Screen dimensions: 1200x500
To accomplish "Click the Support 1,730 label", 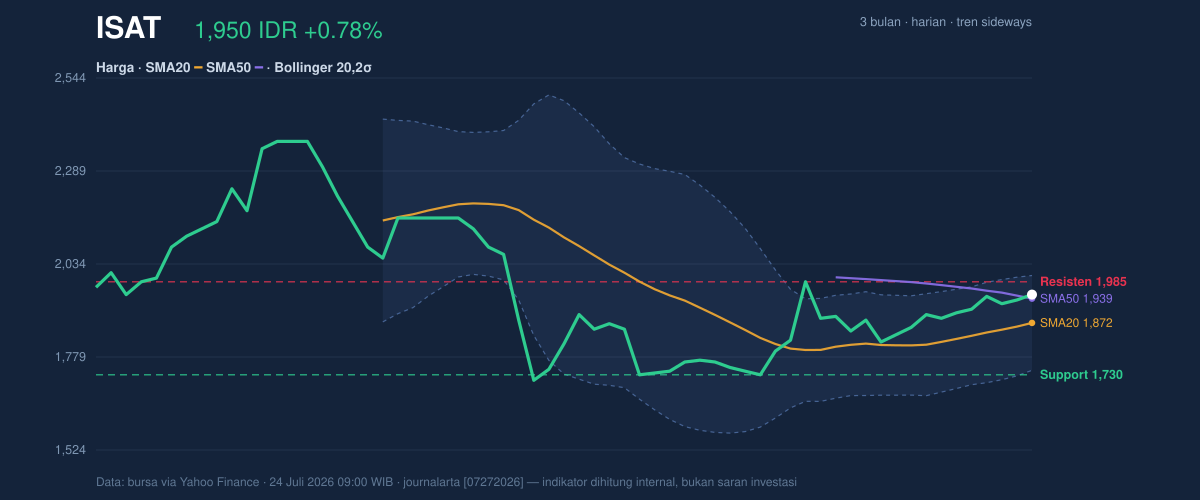I will coord(1081,375).
